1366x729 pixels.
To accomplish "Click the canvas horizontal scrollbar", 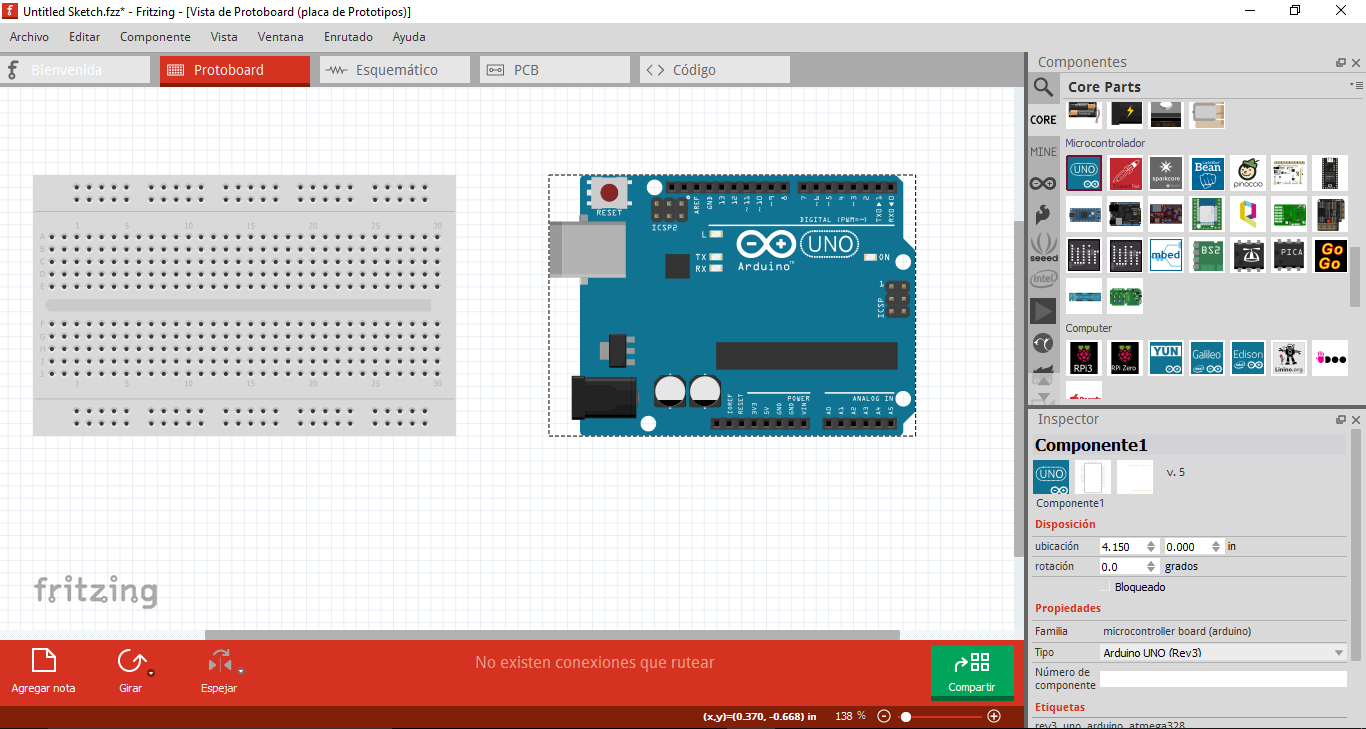I will [x=552, y=634].
